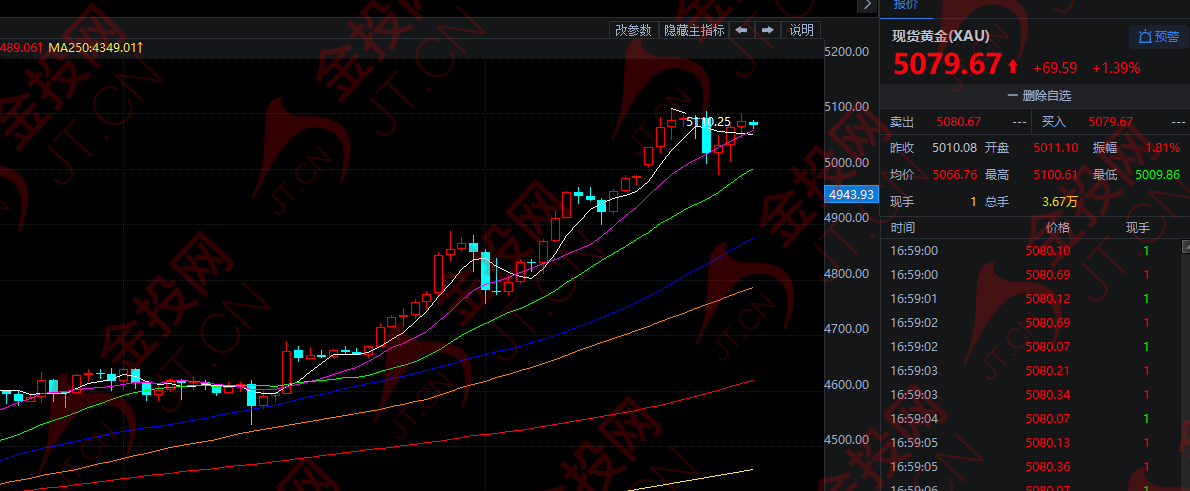This screenshot has height=491, width=1190.
Task: Click the tick list scrollbar up arrow
Action: [x=1185, y=247]
